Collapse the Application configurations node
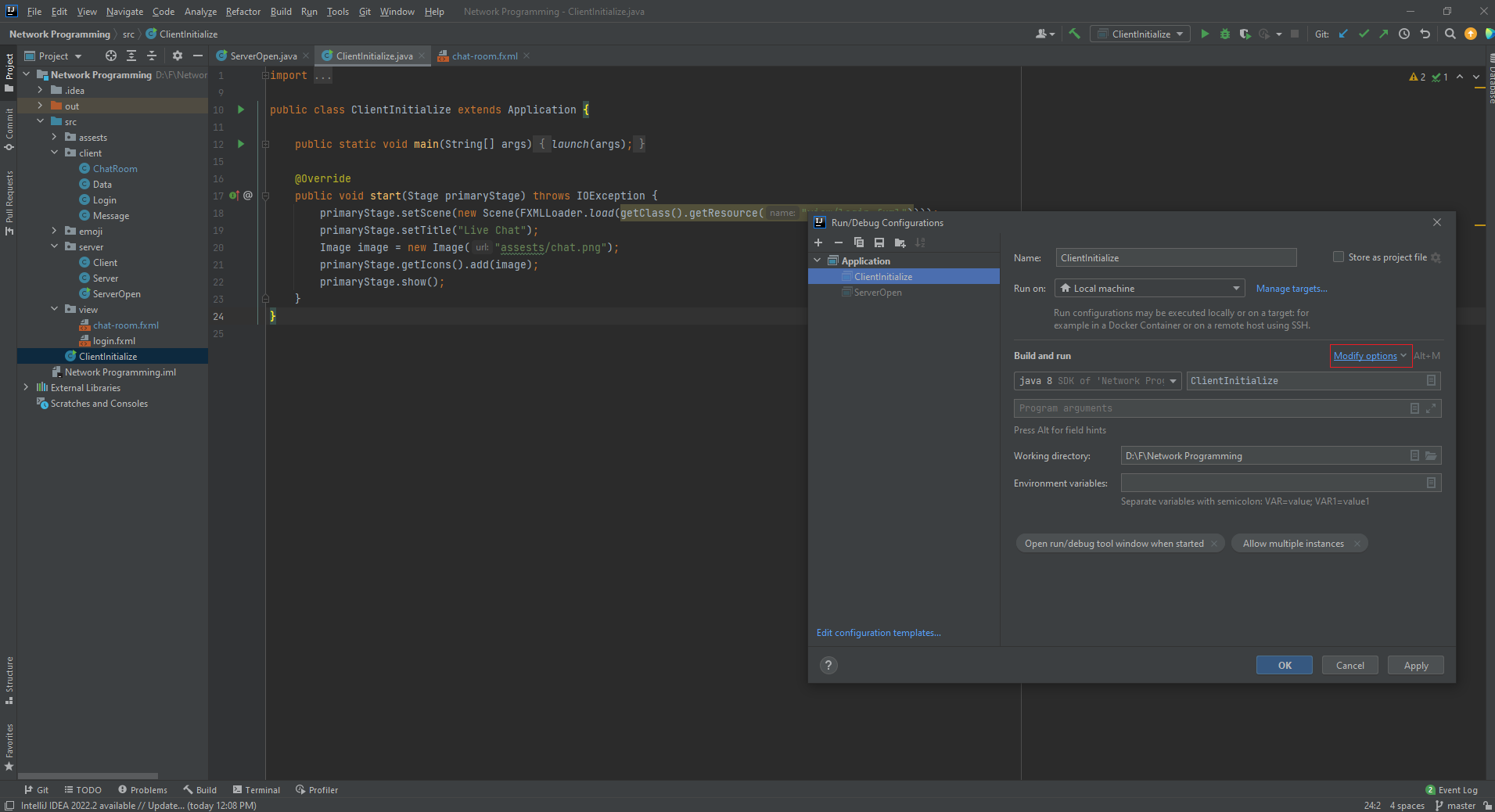The image size is (1495, 812). click(818, 260)
